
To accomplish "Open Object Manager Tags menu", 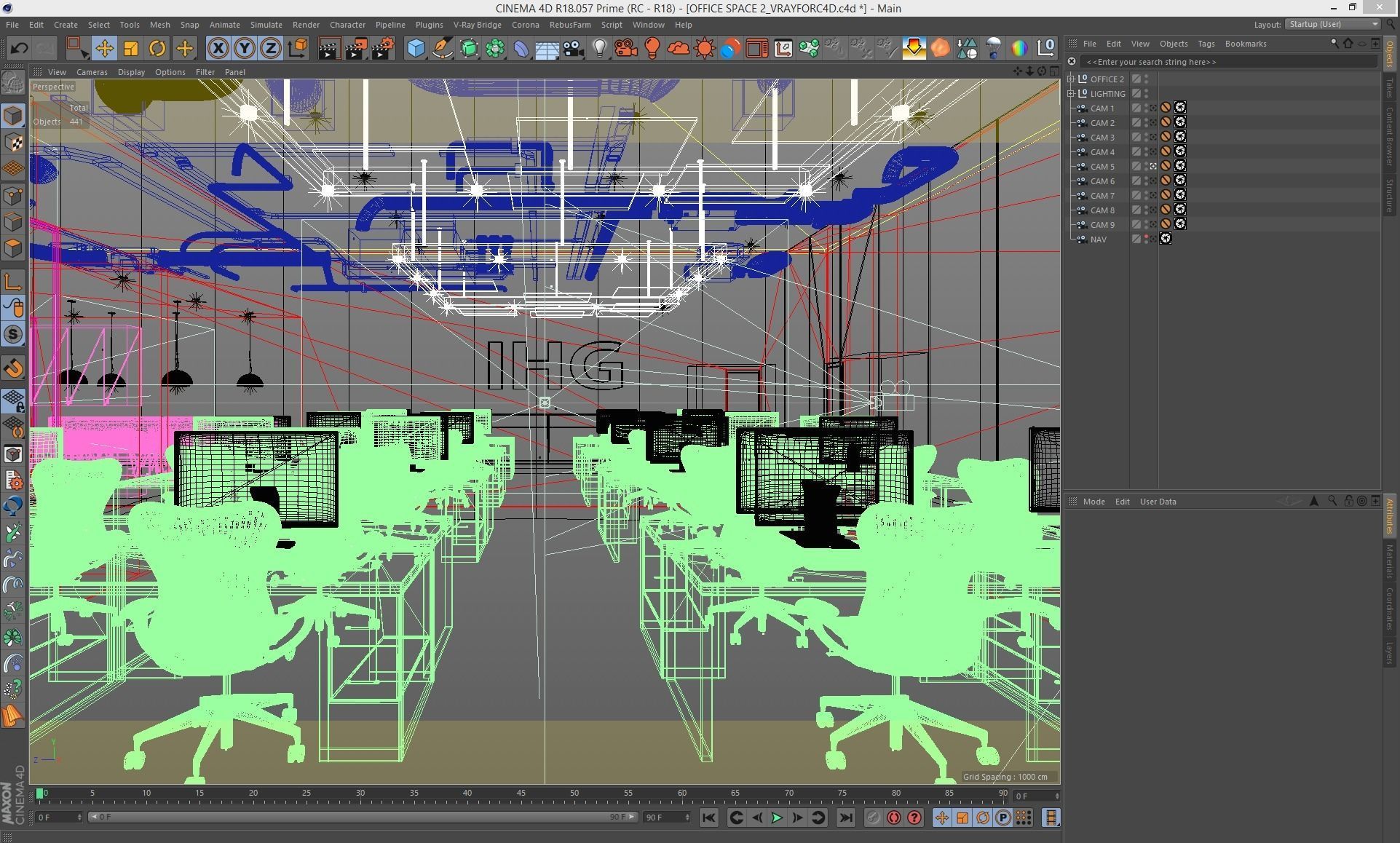I will (1206, 44).
